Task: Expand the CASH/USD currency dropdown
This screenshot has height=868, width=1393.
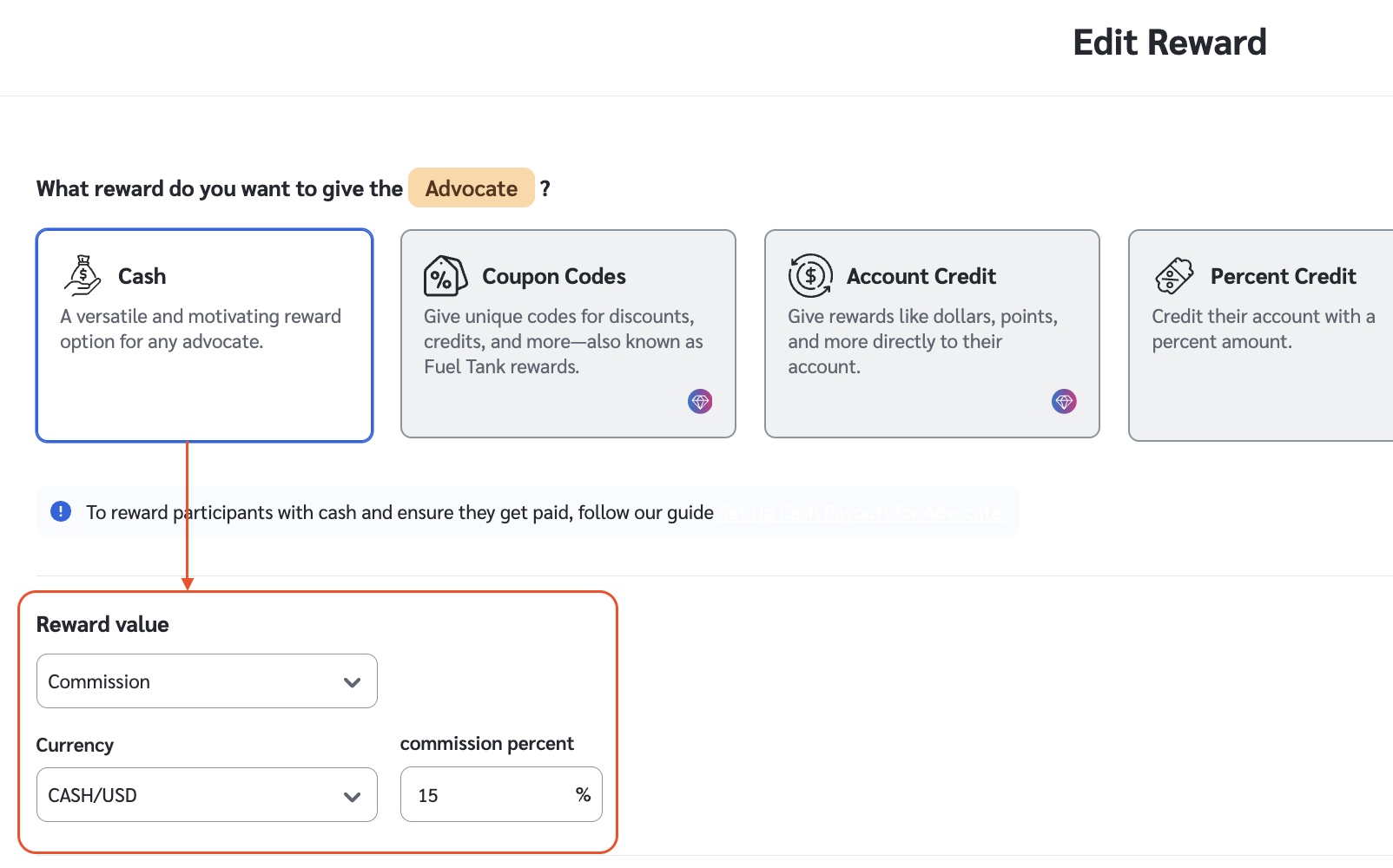Action: 207,795
